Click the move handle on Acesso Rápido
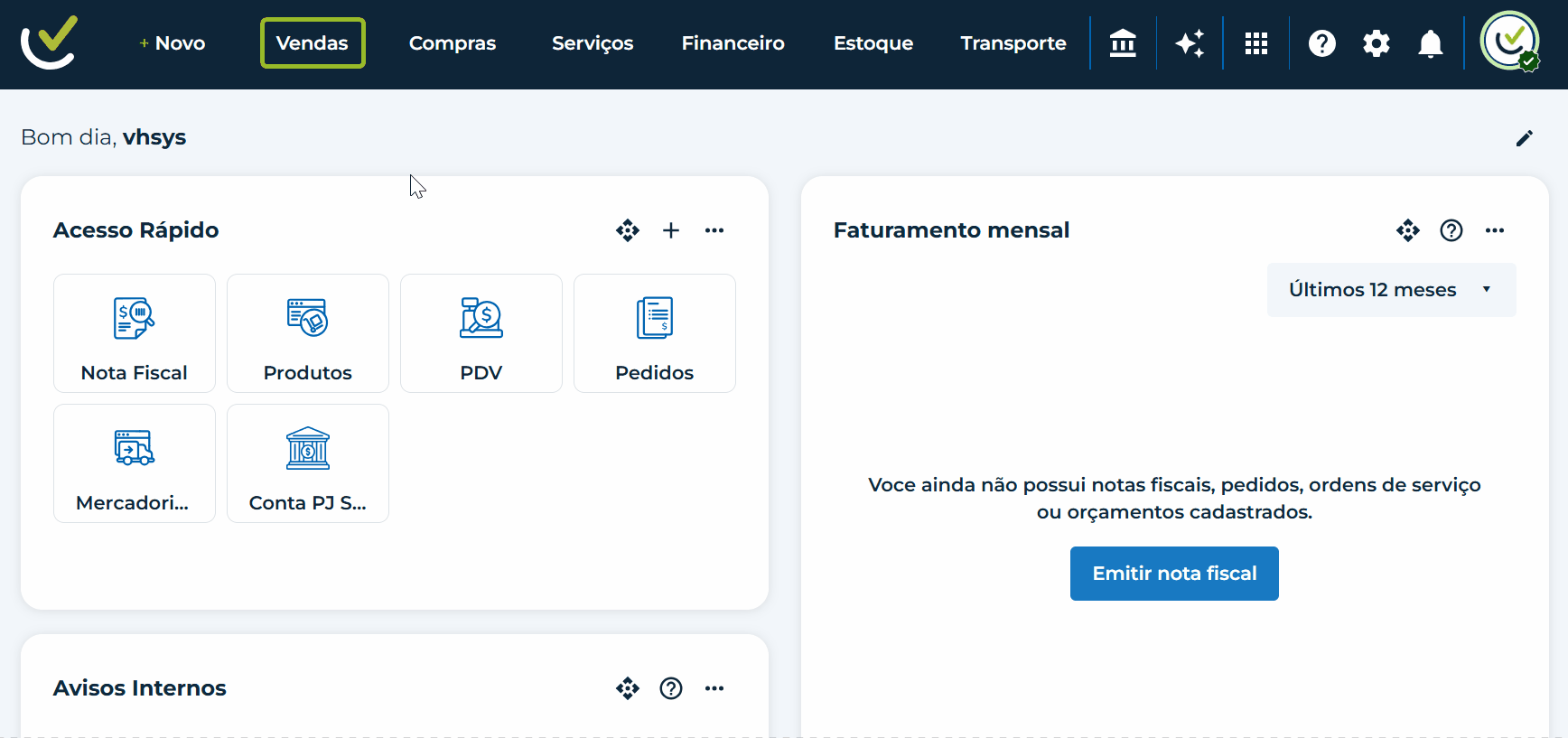This screenshot has height=738, width=1568. click(x=628, y=230)
